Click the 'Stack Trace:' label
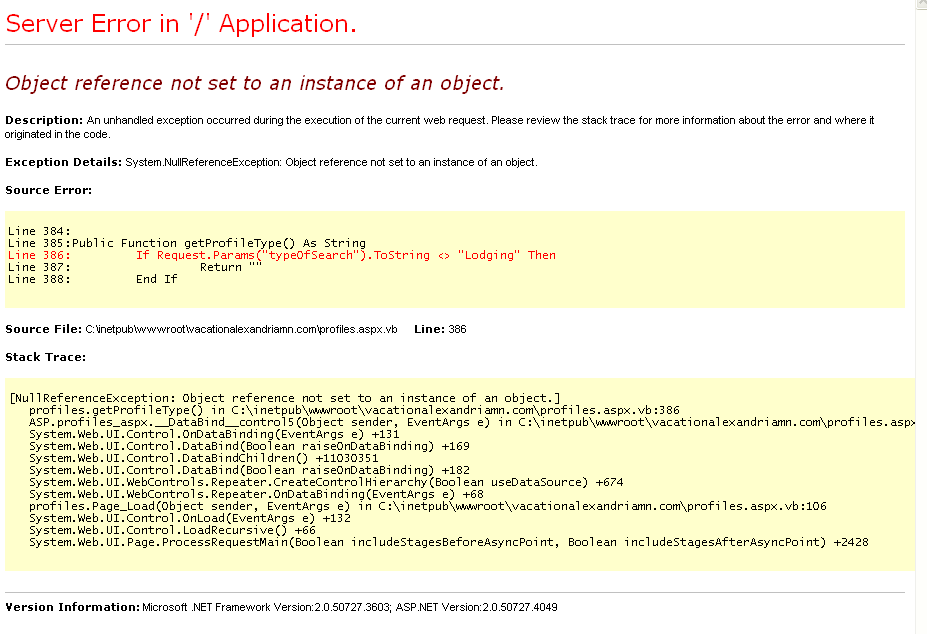The width and height of the screenshot is (927, 634). pos(46,357)
